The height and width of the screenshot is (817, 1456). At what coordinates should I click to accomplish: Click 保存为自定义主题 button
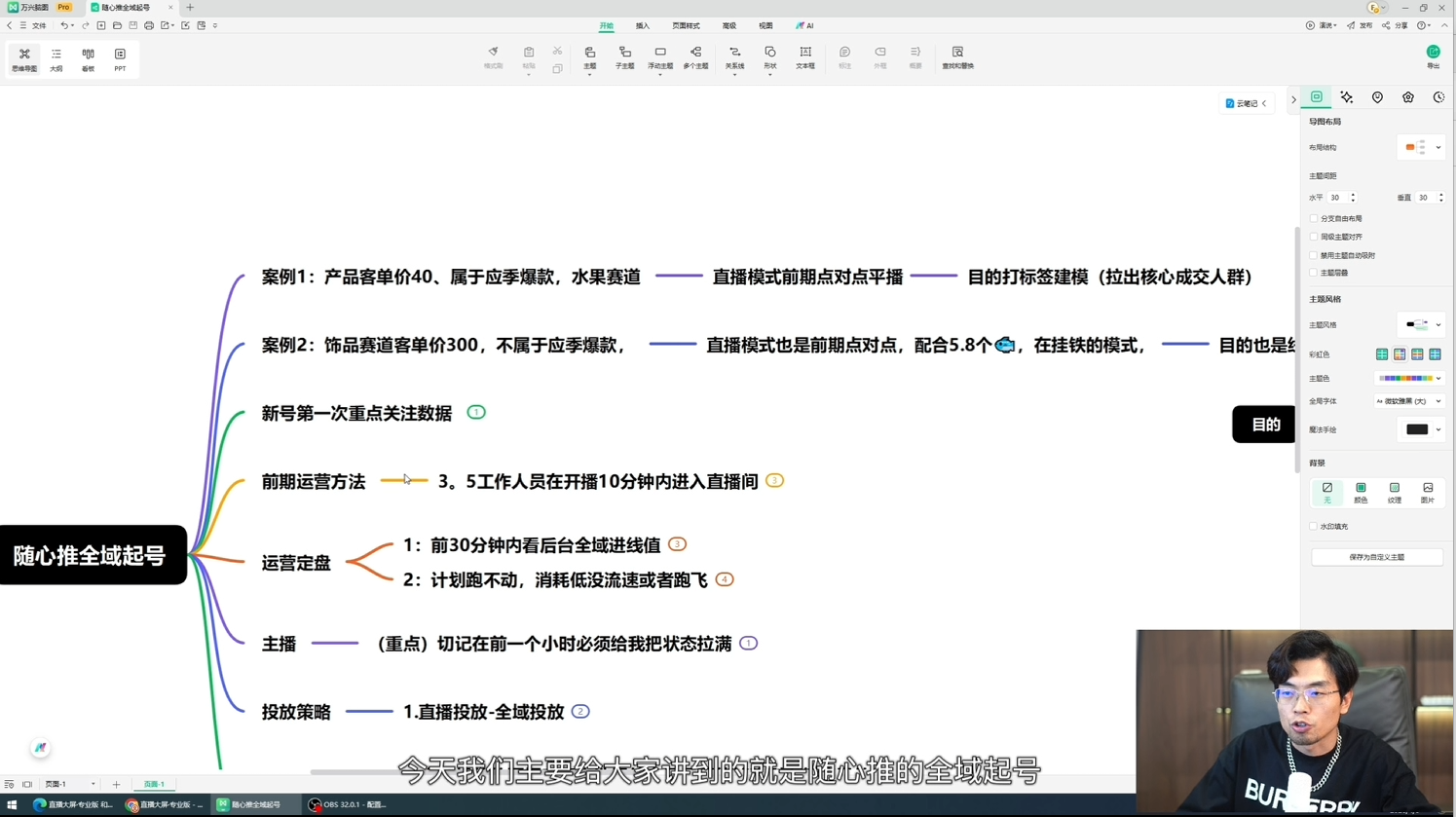(1376, 557)
